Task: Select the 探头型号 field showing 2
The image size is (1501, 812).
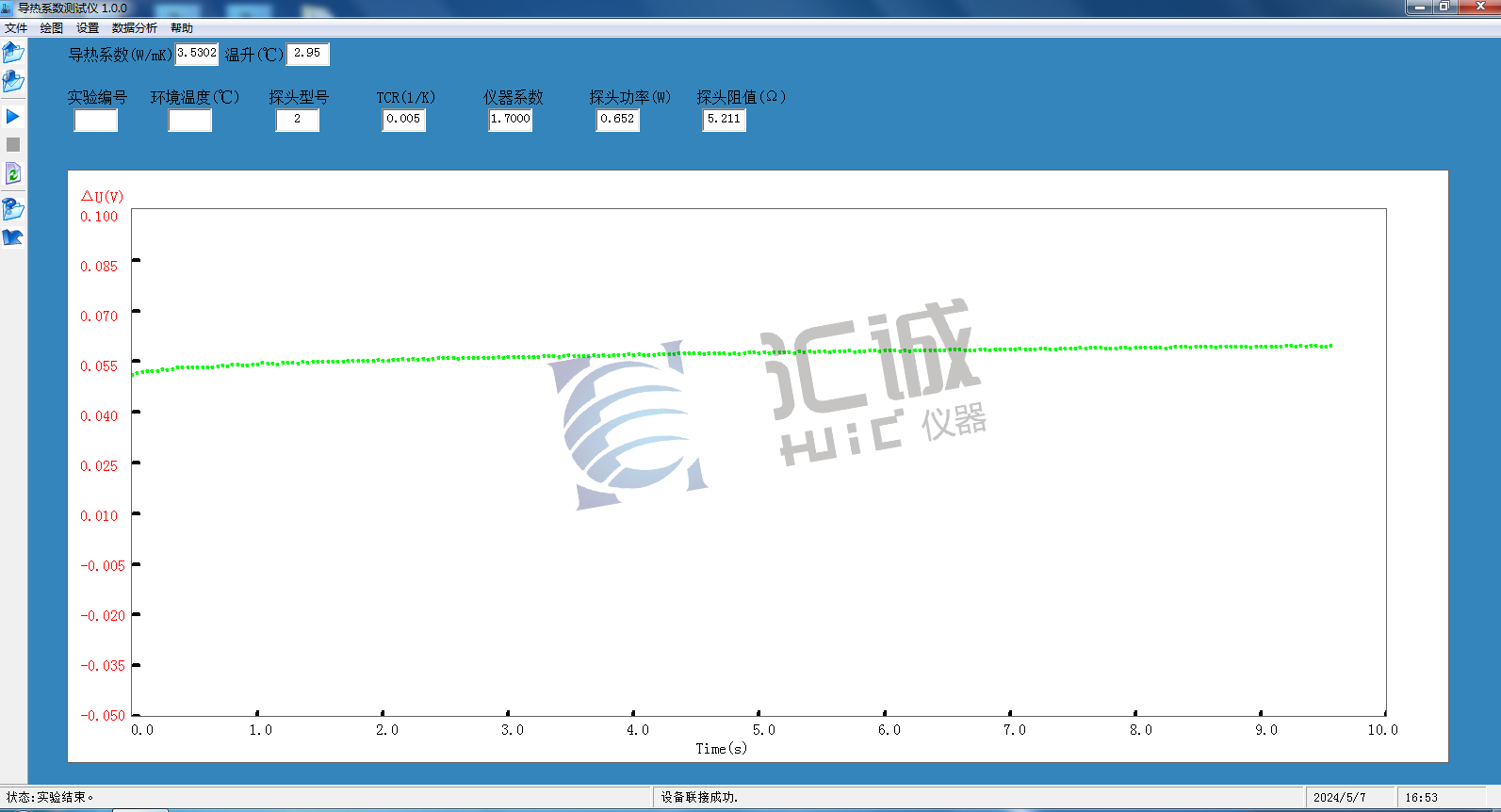Action: (298, 120)
